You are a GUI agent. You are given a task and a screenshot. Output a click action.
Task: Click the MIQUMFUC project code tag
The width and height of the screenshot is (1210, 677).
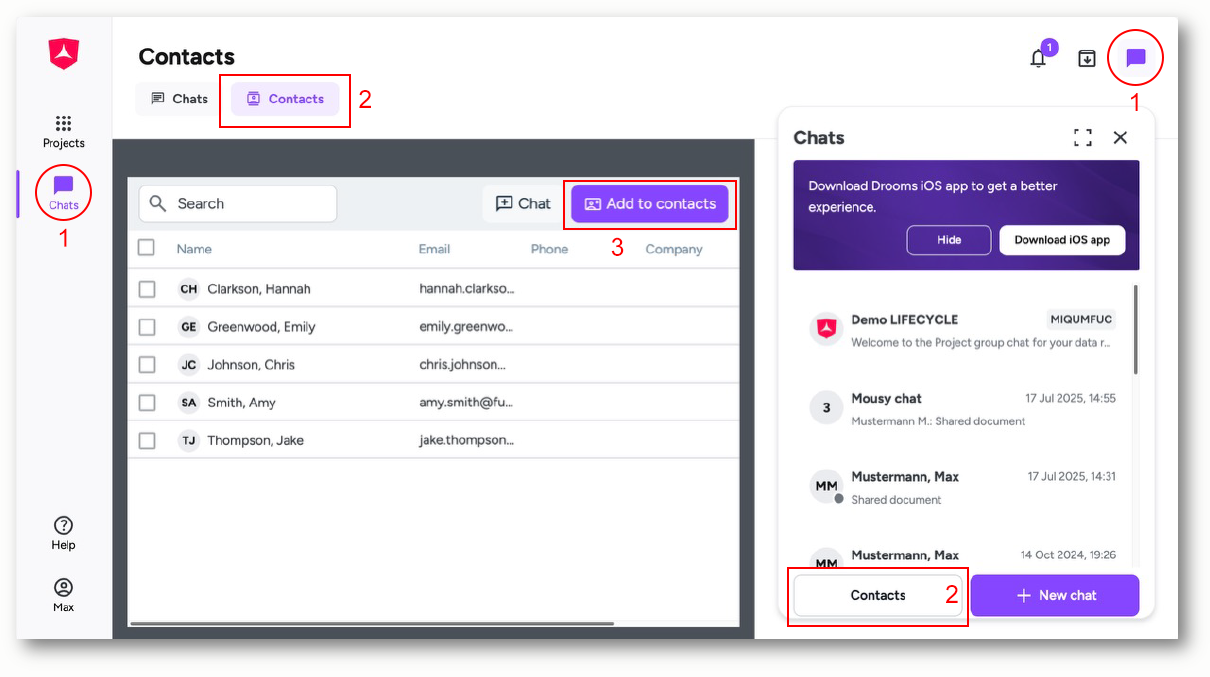(x=1081, y=320)
